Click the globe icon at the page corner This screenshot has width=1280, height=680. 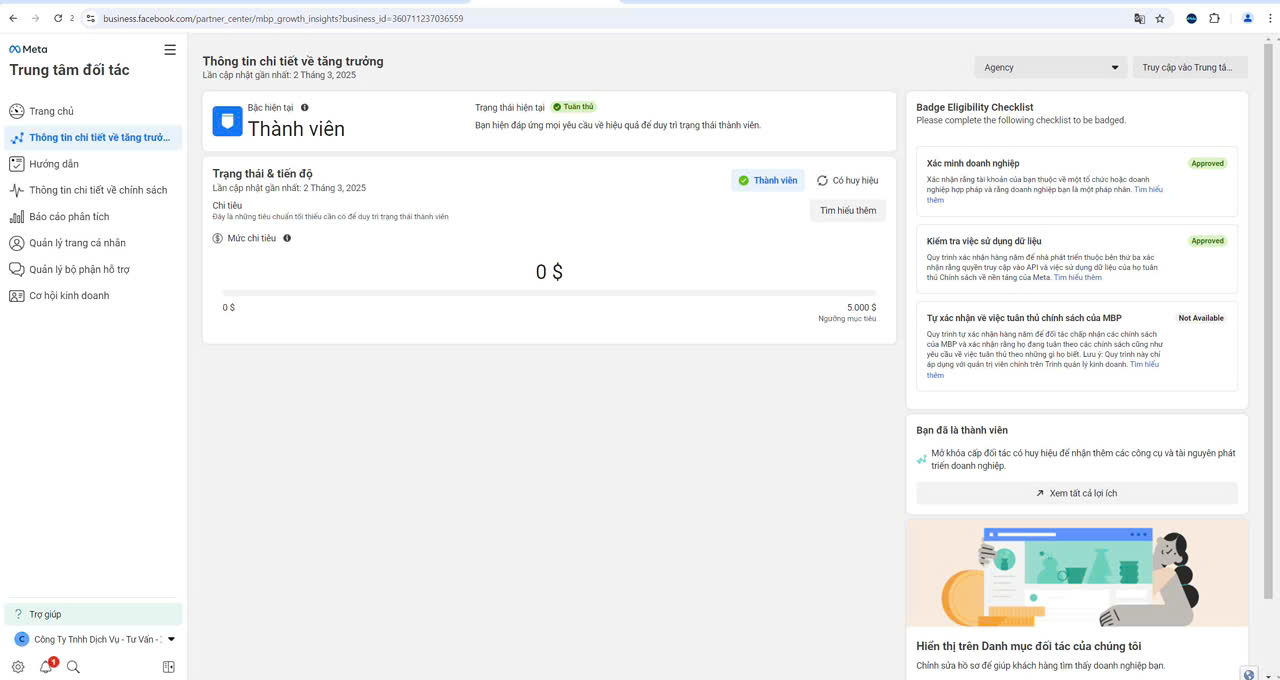[x=1249, y=673]
